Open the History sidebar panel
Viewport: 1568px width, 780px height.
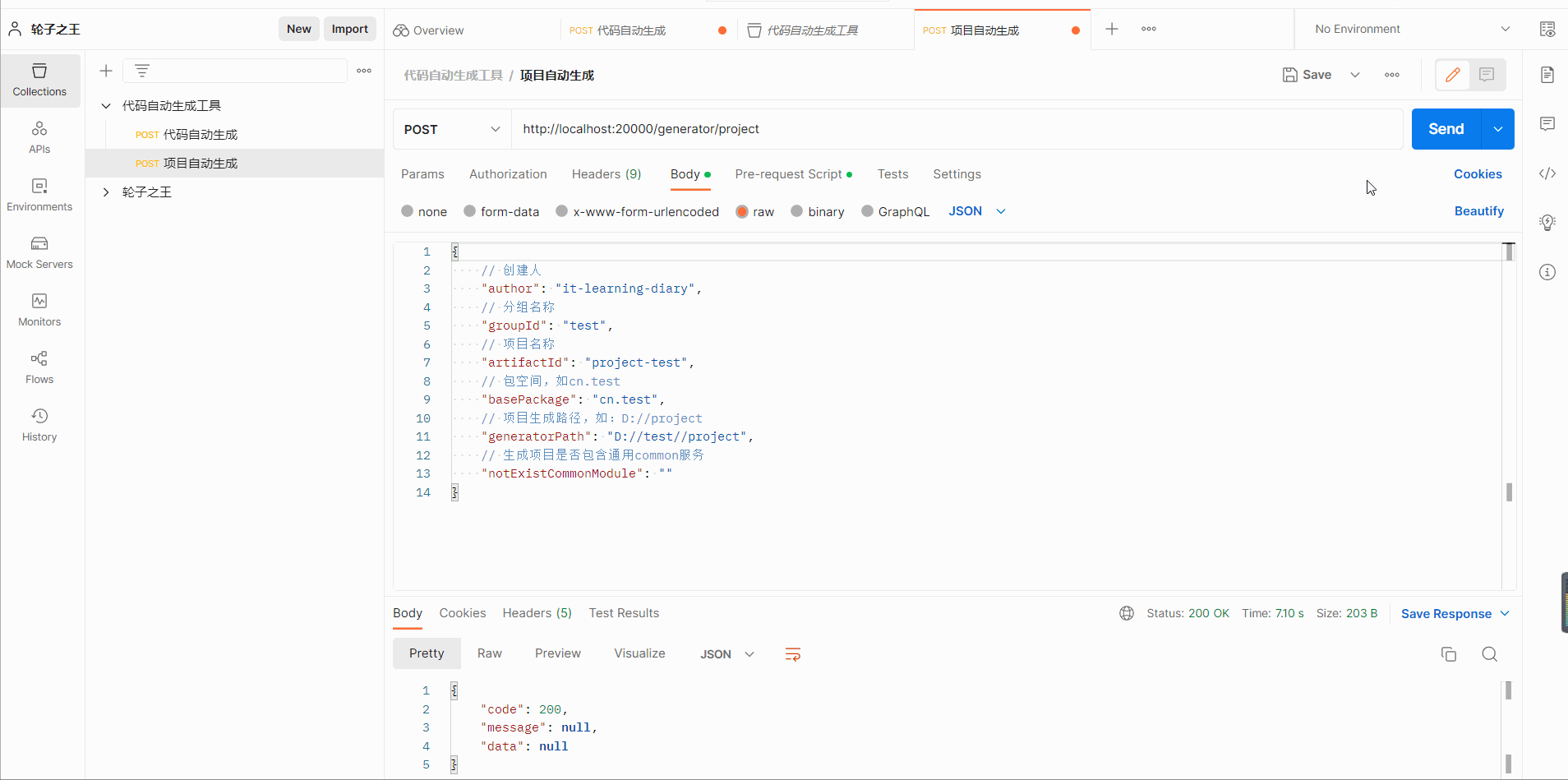point(39,426)
